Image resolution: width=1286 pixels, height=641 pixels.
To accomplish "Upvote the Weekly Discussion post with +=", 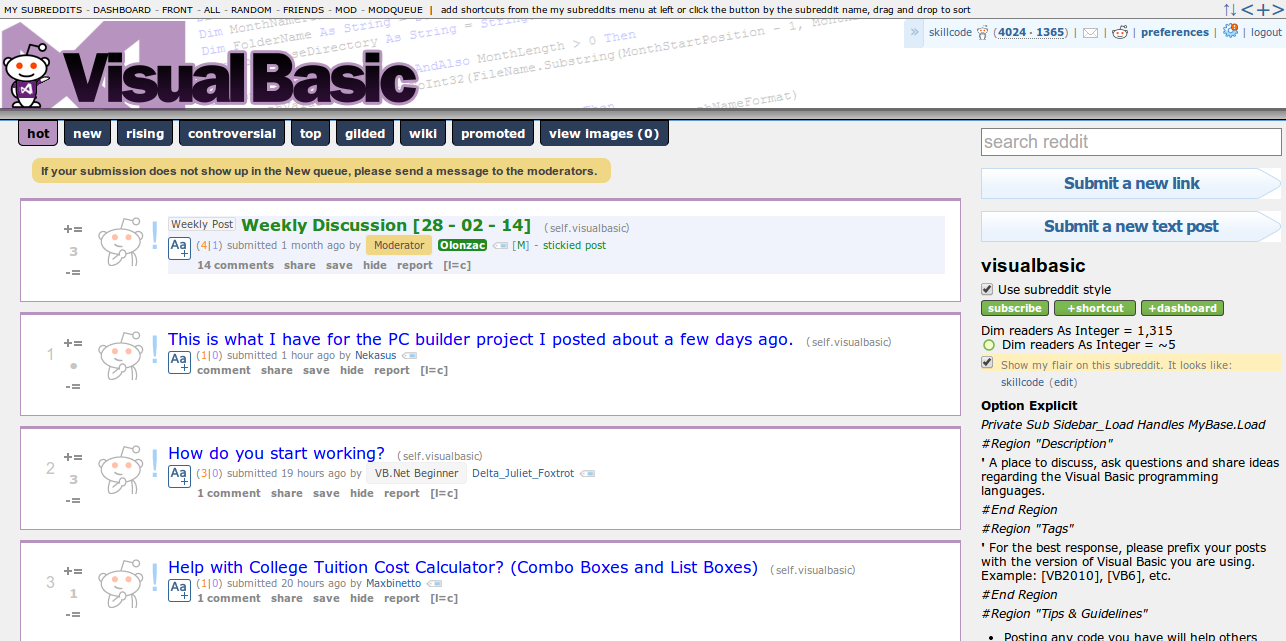I will [x=73, y=230].
